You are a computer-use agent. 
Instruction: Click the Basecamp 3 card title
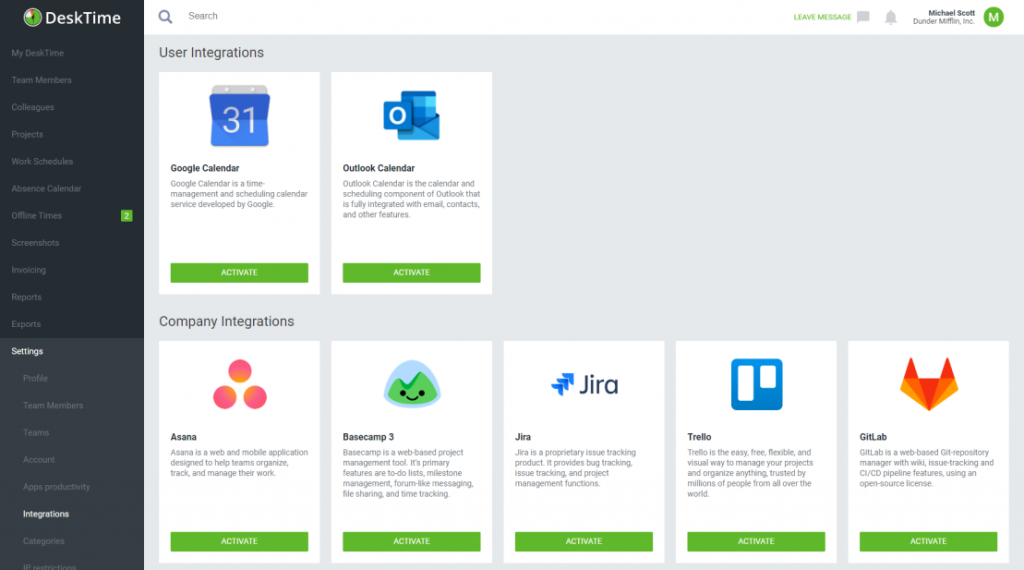tap(368, 437)
